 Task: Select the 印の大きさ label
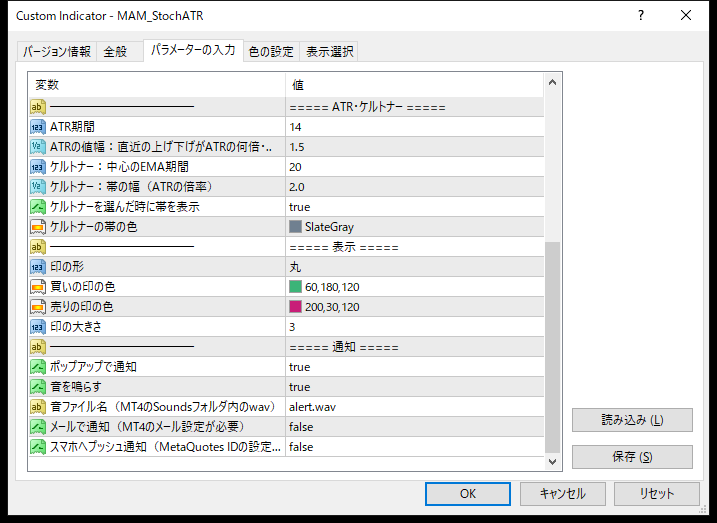click(x=76, y=327)
